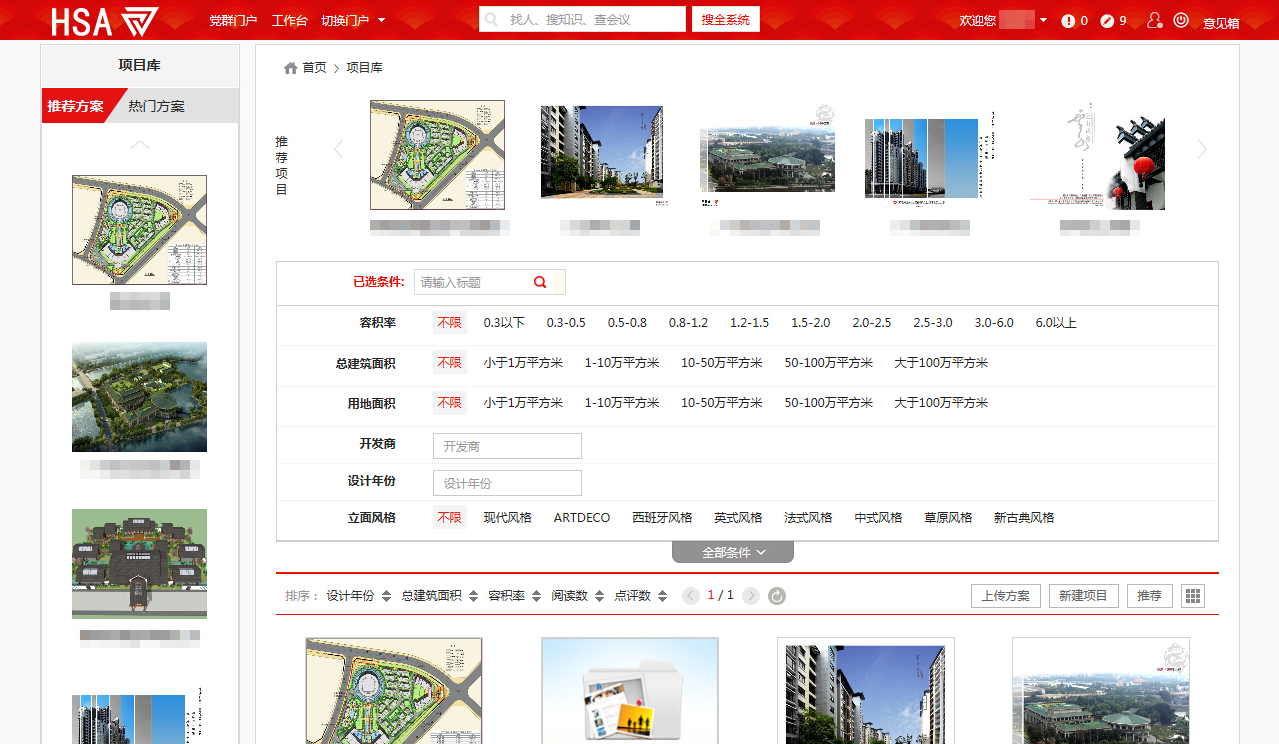The image size is (1279, 744).
Task: Open folder placeholder thumbnail in results
Action: (x=630, y=691)
